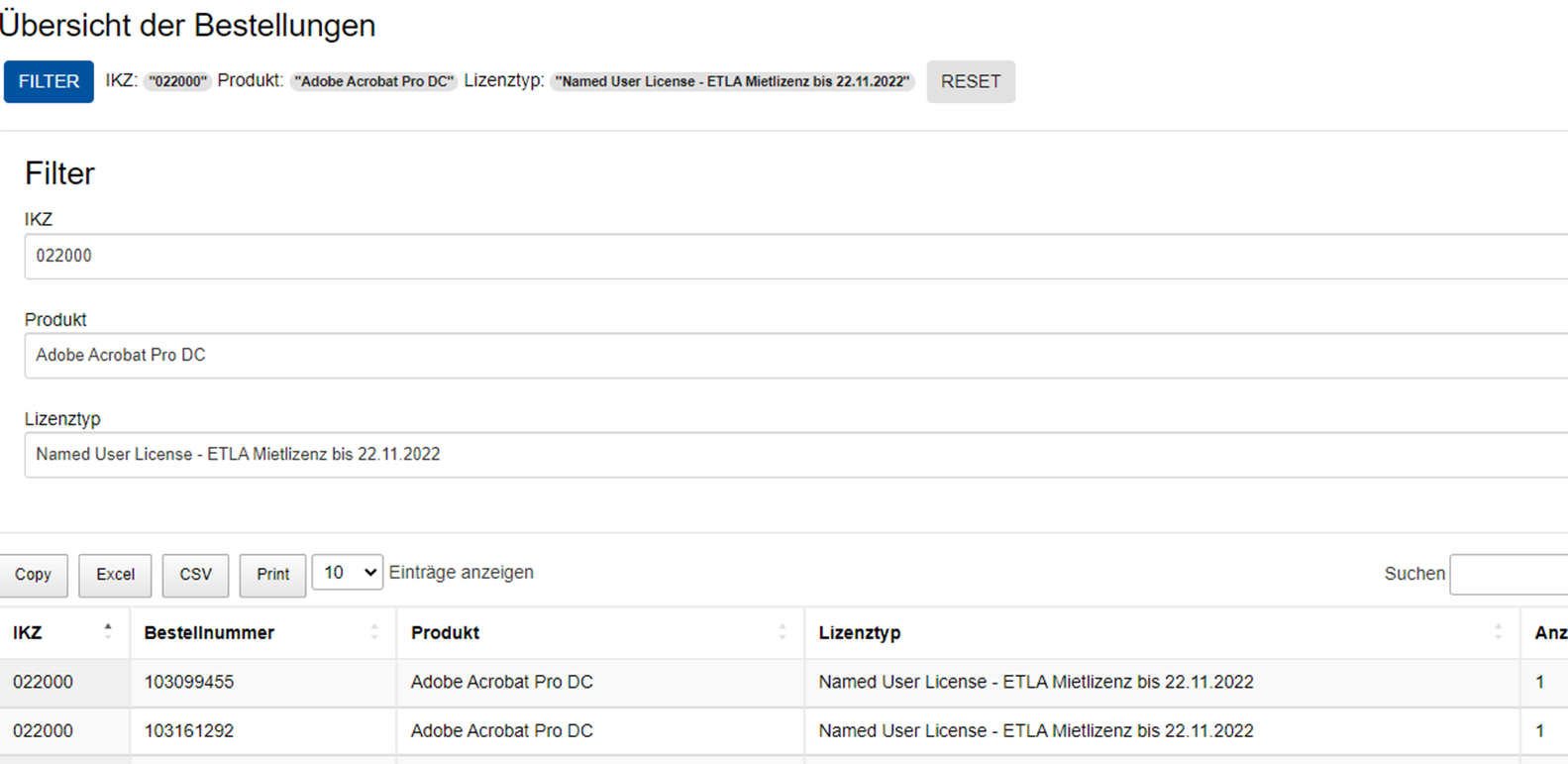Select order number 103099455 cell

[189, 683]
